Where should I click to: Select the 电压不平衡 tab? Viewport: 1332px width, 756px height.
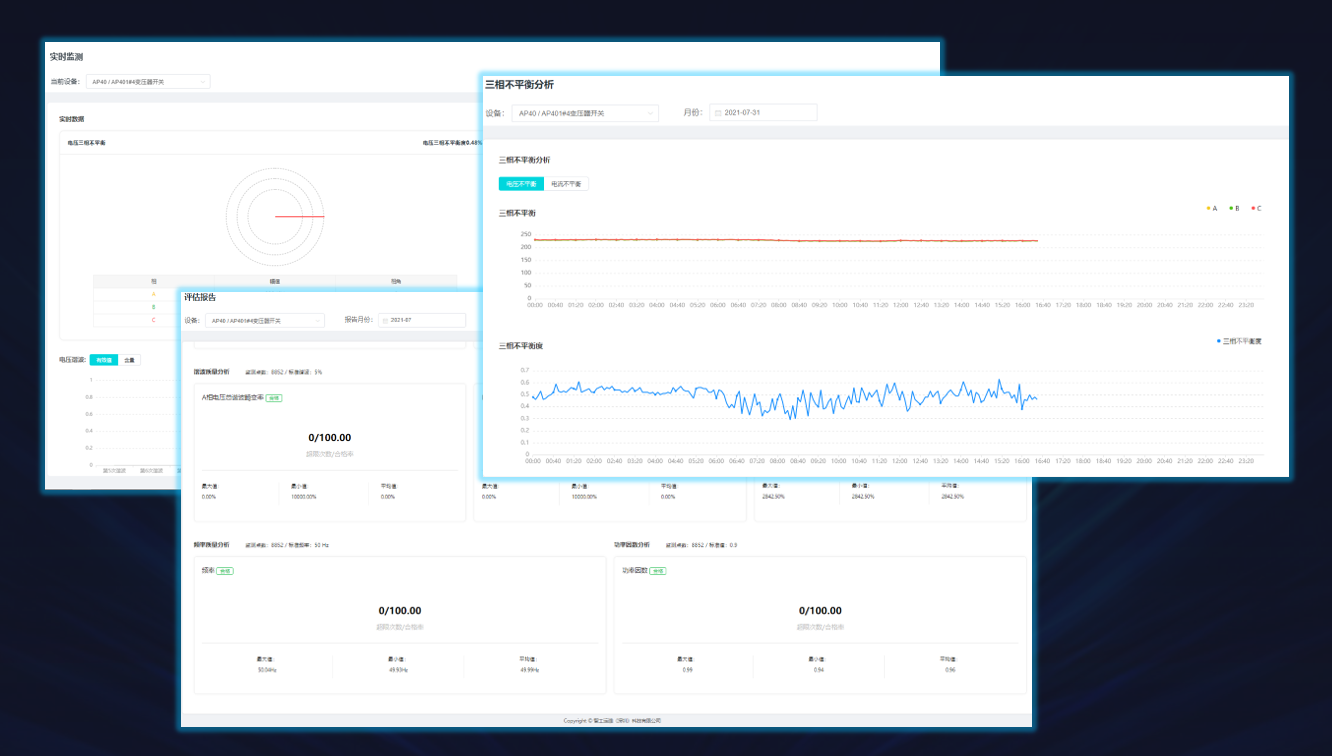[521, 184]
